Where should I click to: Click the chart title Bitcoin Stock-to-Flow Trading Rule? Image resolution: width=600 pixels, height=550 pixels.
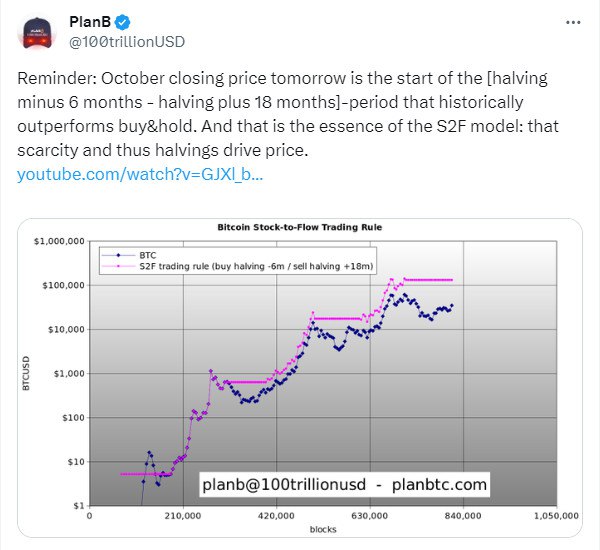(300, 227)
